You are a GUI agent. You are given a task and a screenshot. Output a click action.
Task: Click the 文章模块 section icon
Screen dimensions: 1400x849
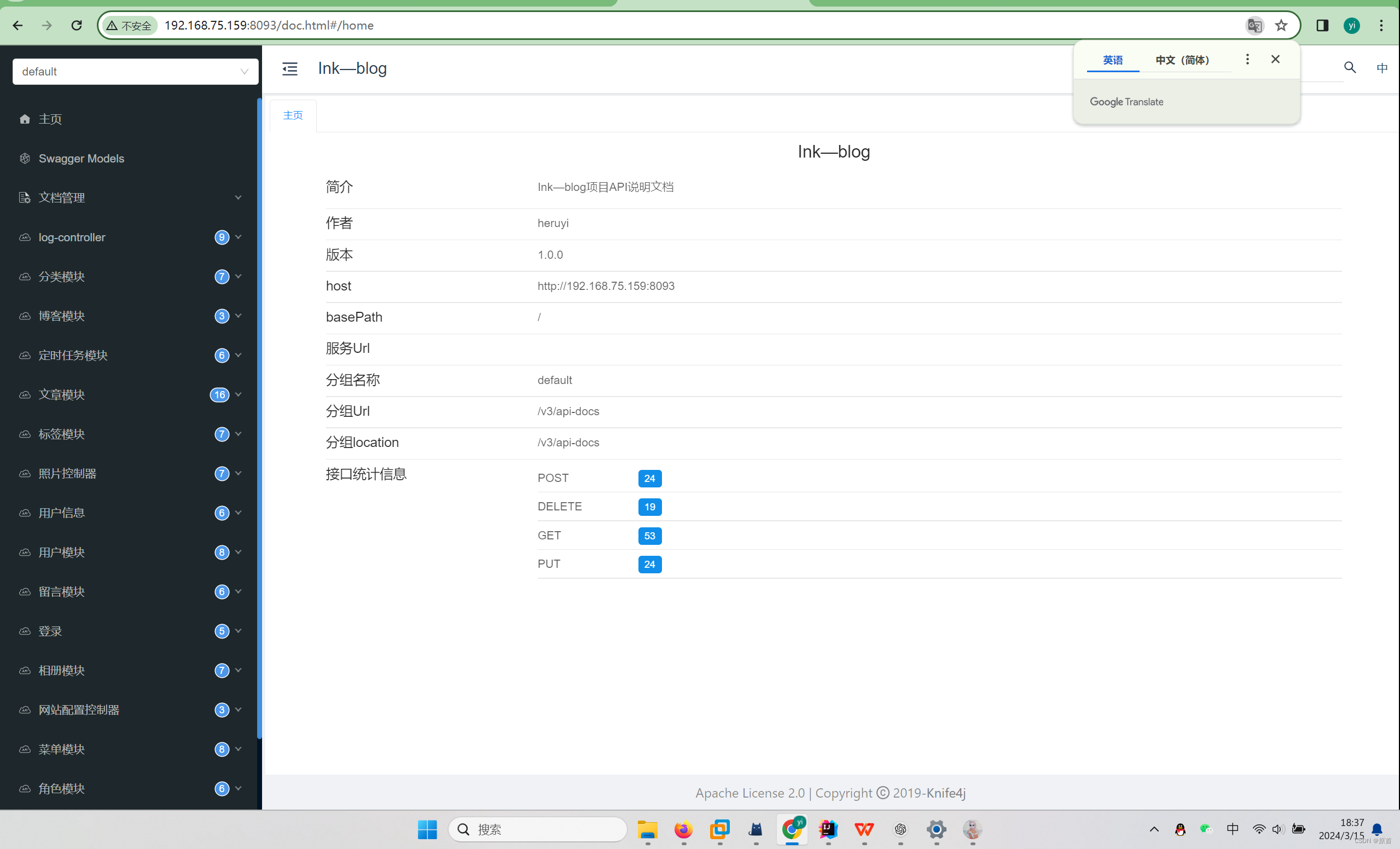pyautogui.click(x=25, y=394)
